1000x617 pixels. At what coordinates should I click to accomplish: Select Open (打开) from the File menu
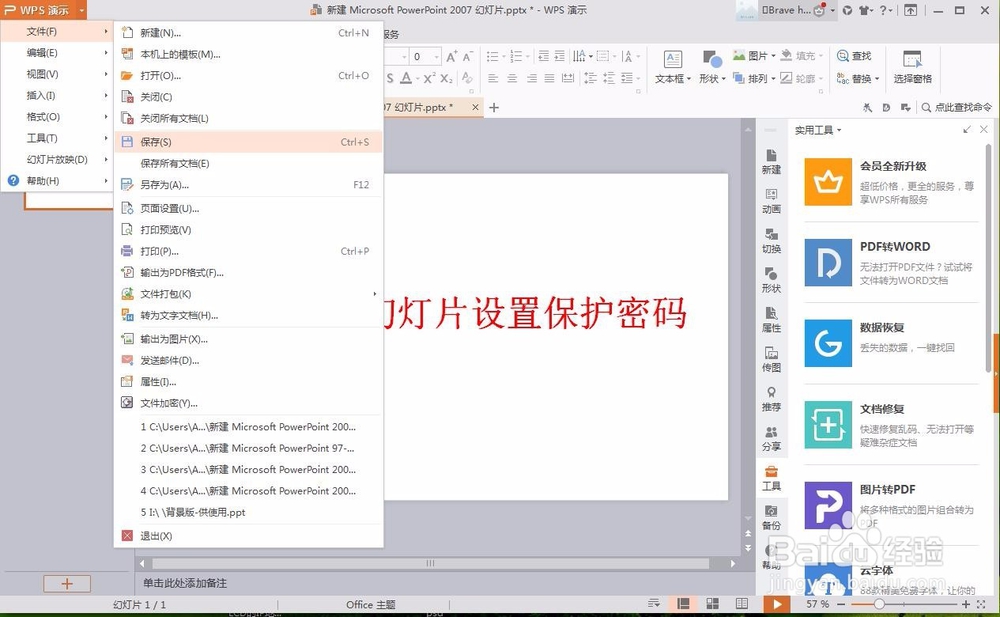click(x=249, y=75)
